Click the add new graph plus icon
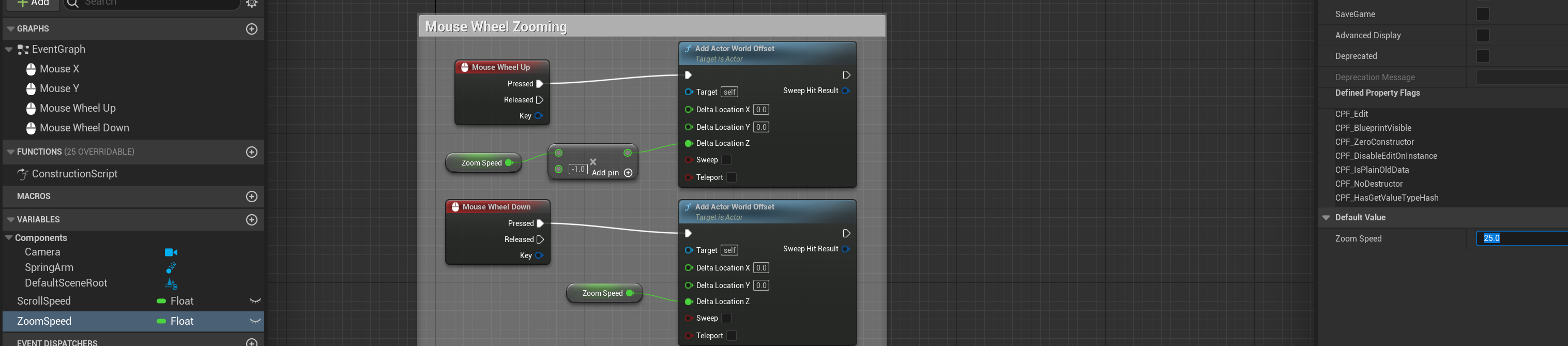Viewport: 1568px width, 346px height. pos(251,29)
